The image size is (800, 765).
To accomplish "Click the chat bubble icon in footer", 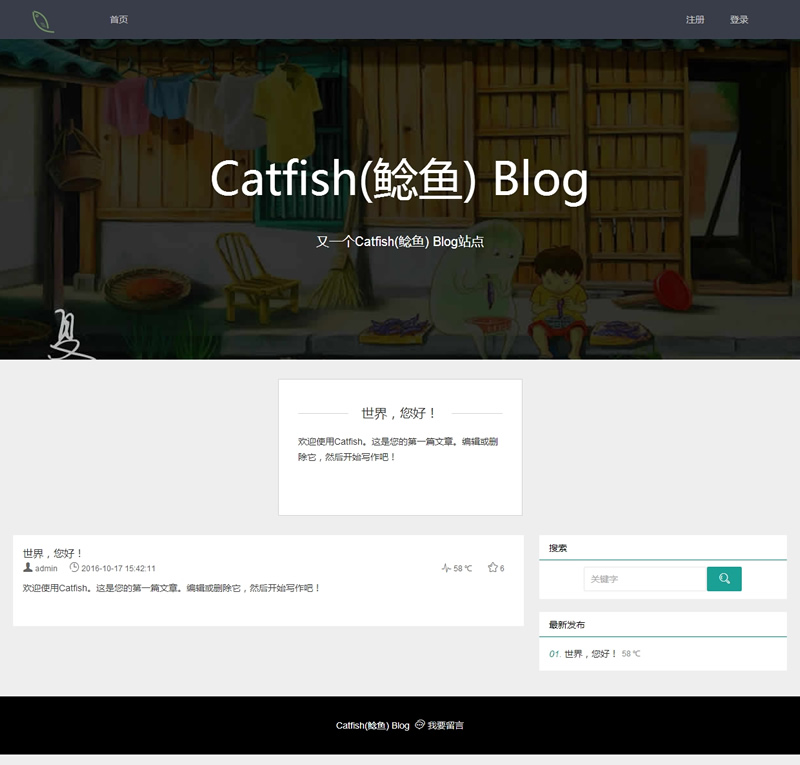I will (420, 724).
